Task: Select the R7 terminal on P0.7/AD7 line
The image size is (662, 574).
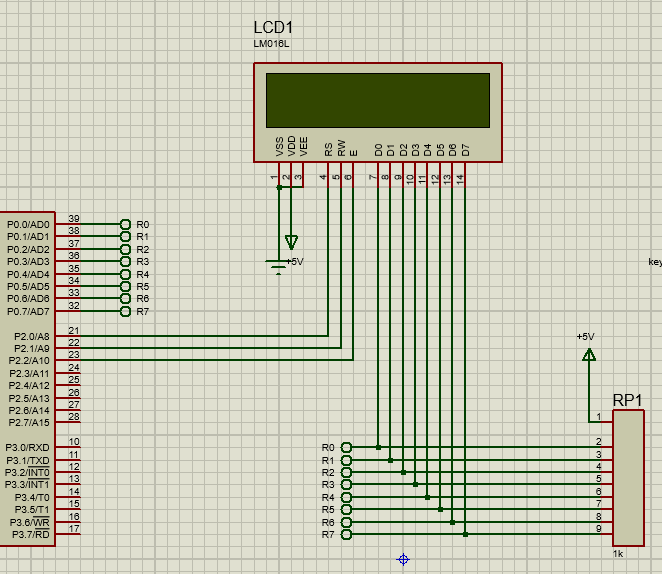Action: pyautogui.click(x=125, y=311)
